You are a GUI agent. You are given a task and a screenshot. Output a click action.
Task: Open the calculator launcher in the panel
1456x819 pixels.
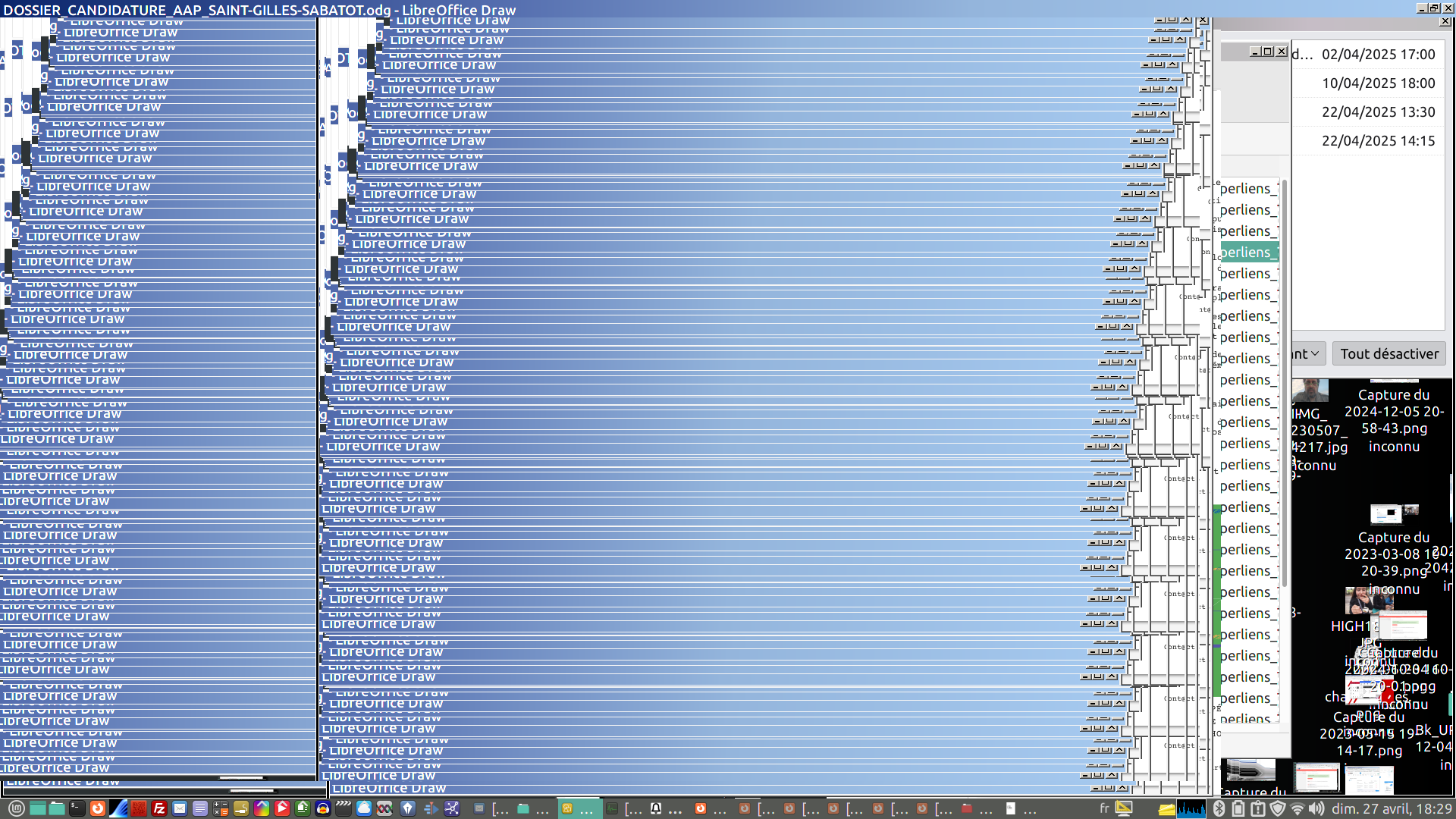[221, 808]
